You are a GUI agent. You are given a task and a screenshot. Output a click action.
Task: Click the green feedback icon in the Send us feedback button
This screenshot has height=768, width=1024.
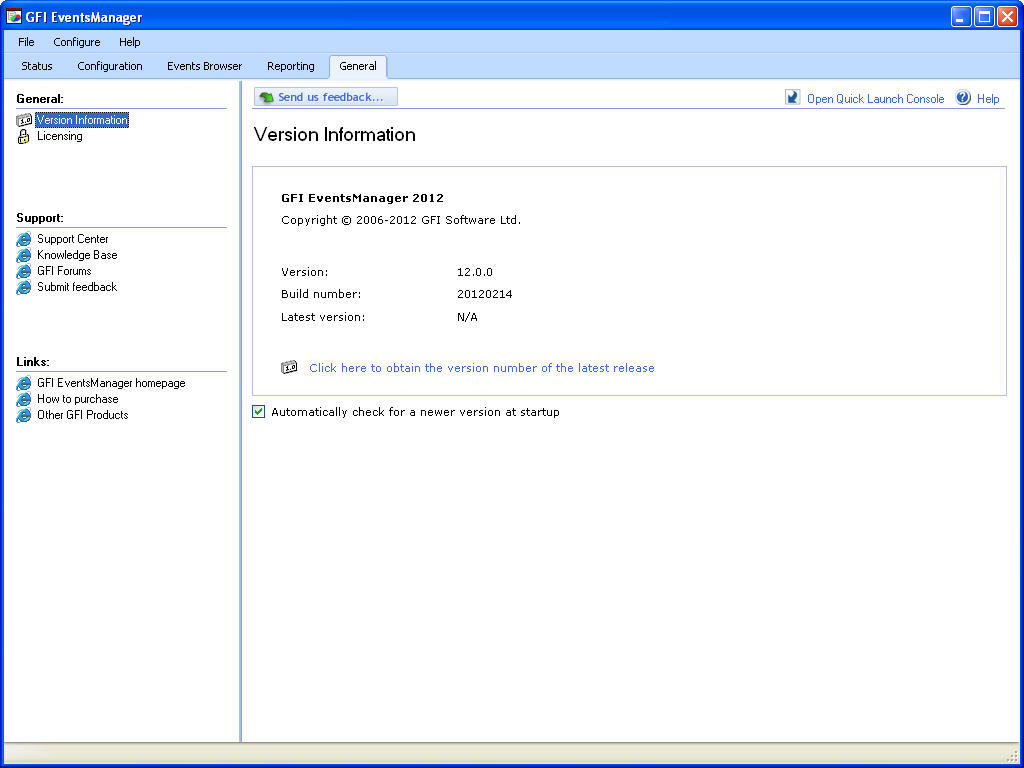click(266, 97)
